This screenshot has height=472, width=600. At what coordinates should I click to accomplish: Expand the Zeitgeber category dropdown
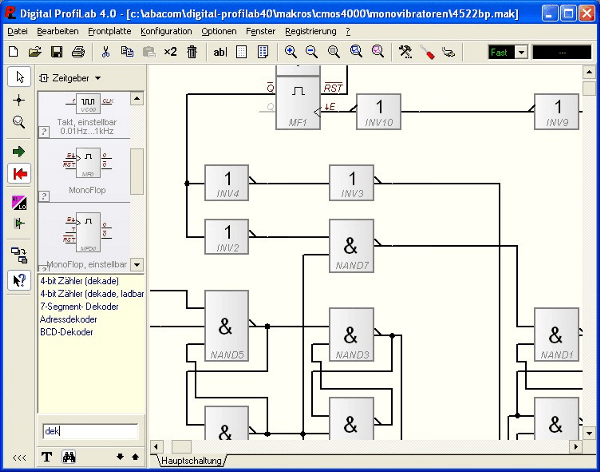[x=98, y=78]
